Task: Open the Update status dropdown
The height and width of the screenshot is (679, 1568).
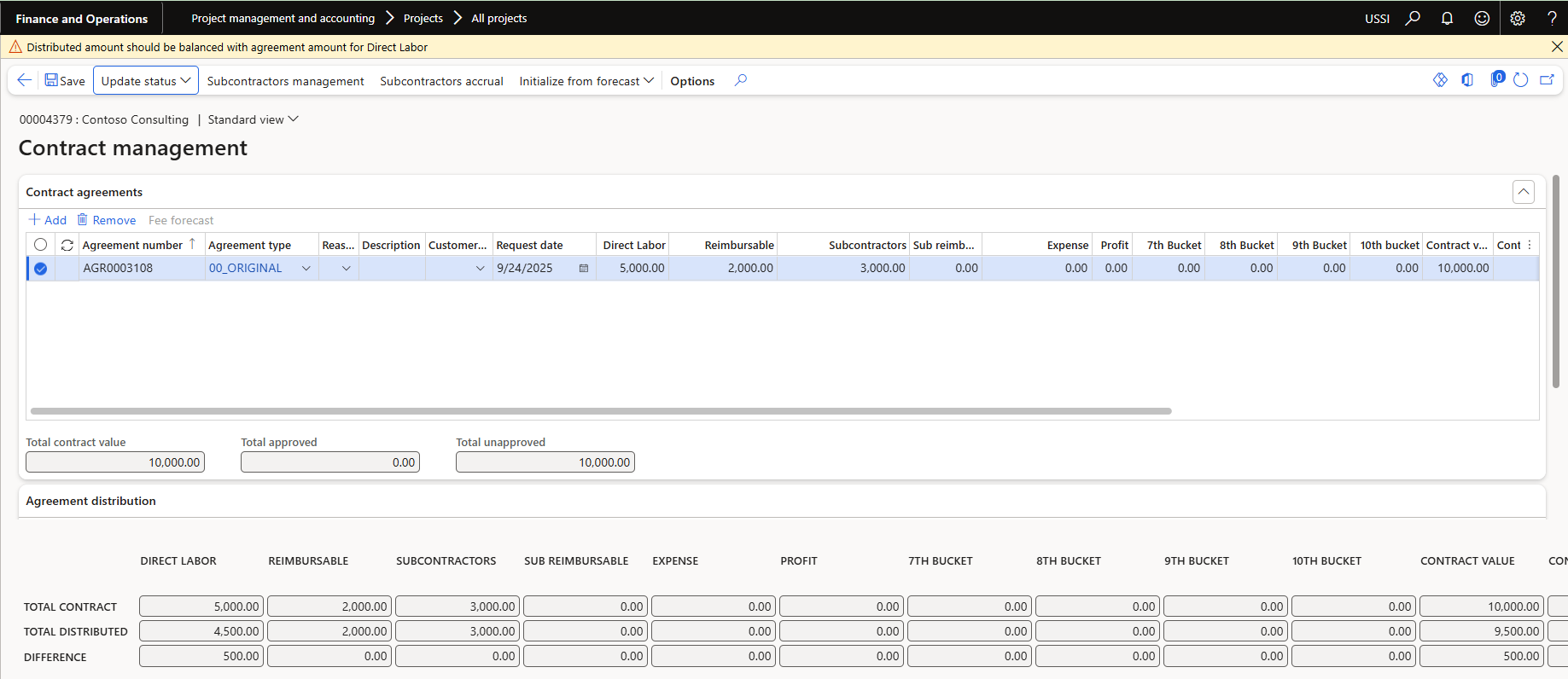Action: [x=145, y=81]
